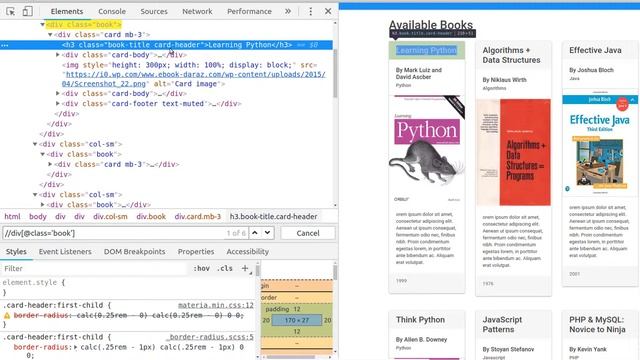Close the DevTools panel
The width and height of the screenshot is (640, 360).
(328, 11)
